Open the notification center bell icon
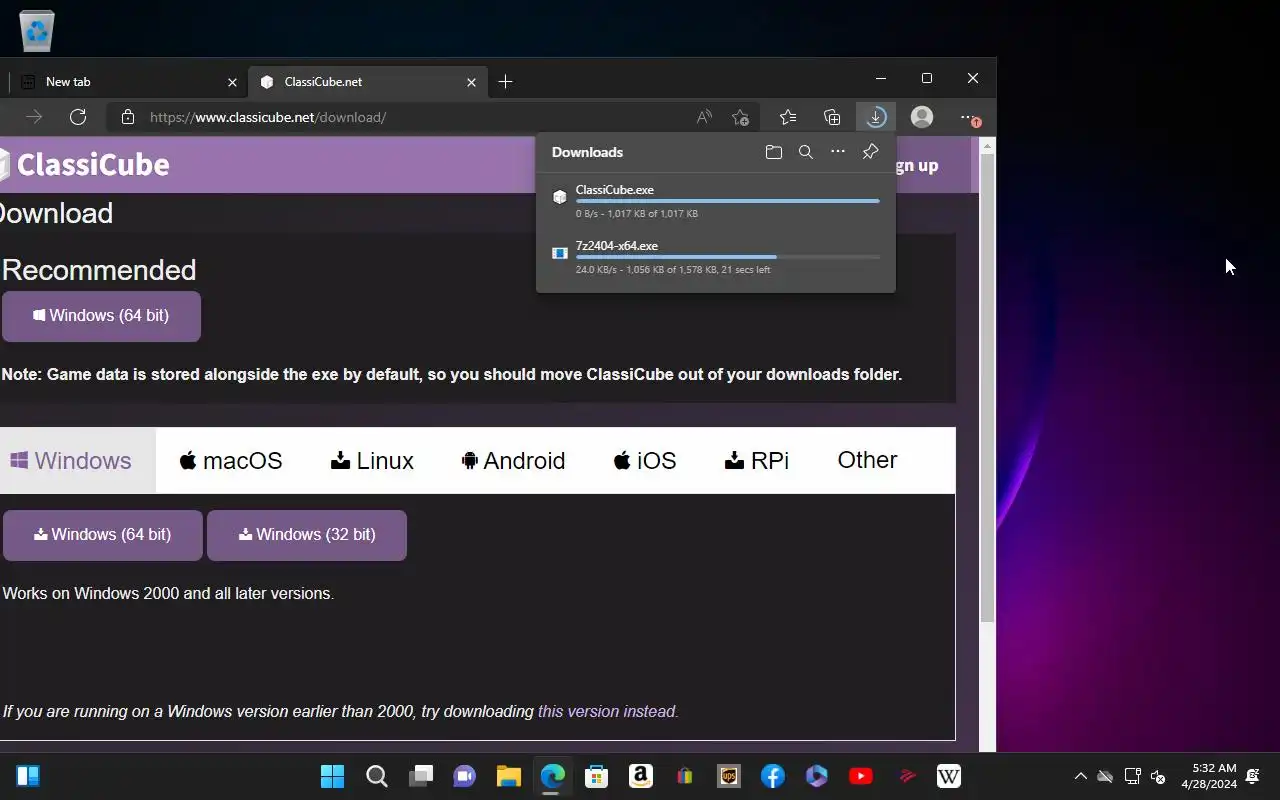Viewport: 1280px width, 800px height. (x=1253, y=776)
